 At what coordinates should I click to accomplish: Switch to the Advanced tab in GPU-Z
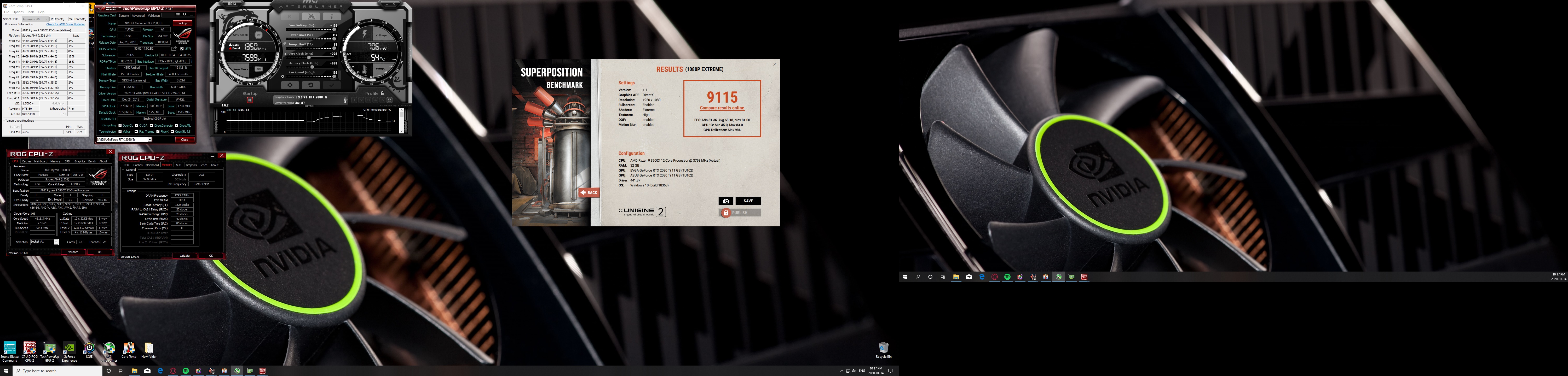[138, 16]
